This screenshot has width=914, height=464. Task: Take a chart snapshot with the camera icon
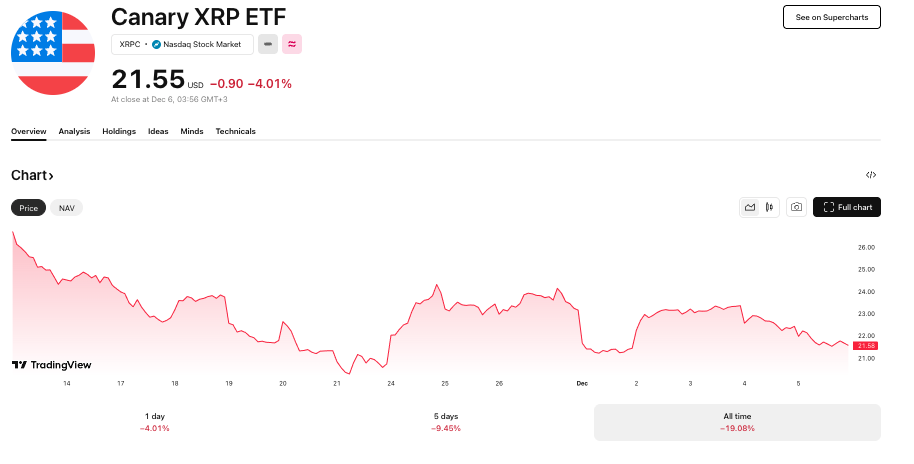point(796,207)
